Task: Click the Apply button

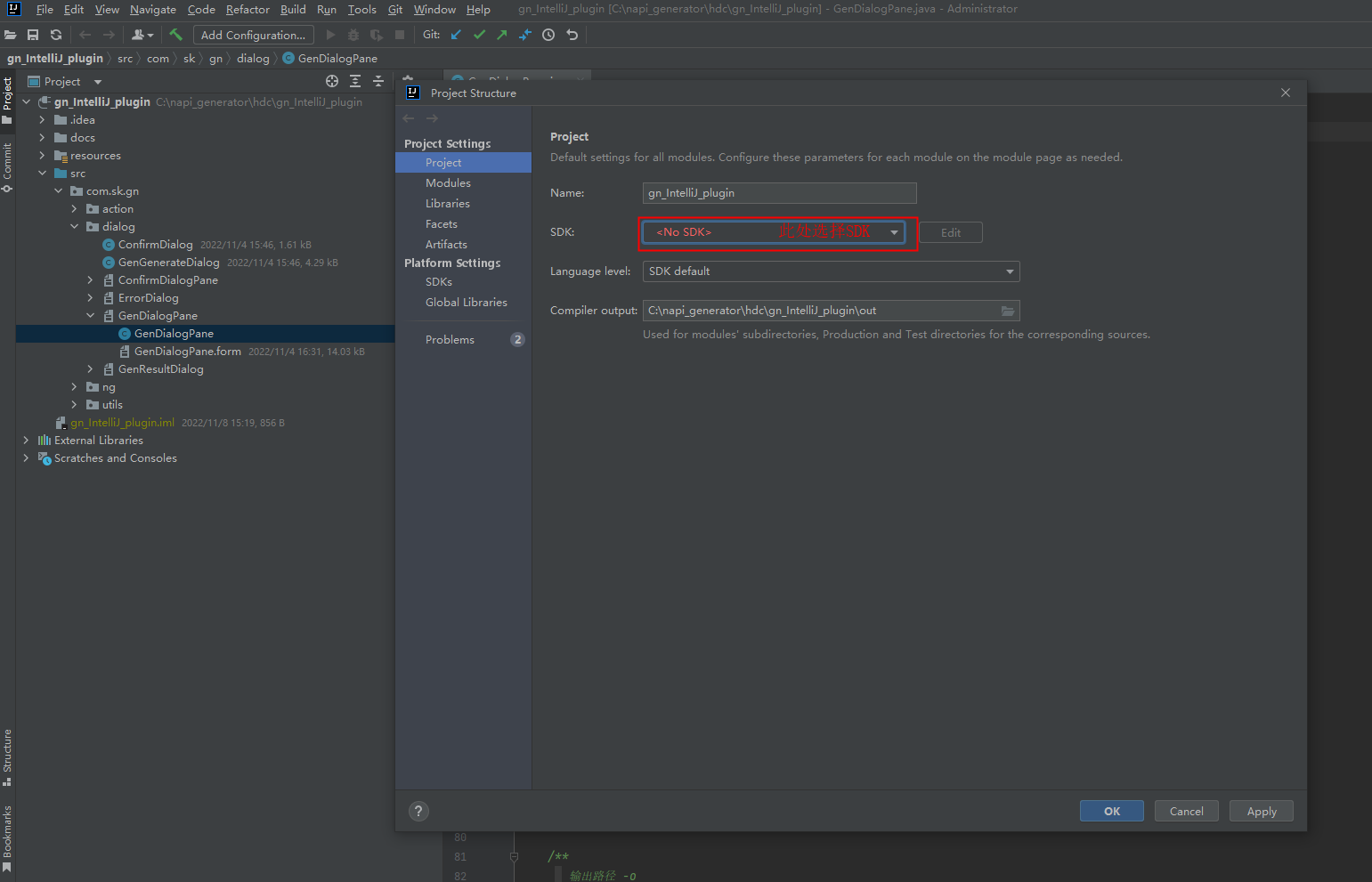Action: coord(1261,811)
